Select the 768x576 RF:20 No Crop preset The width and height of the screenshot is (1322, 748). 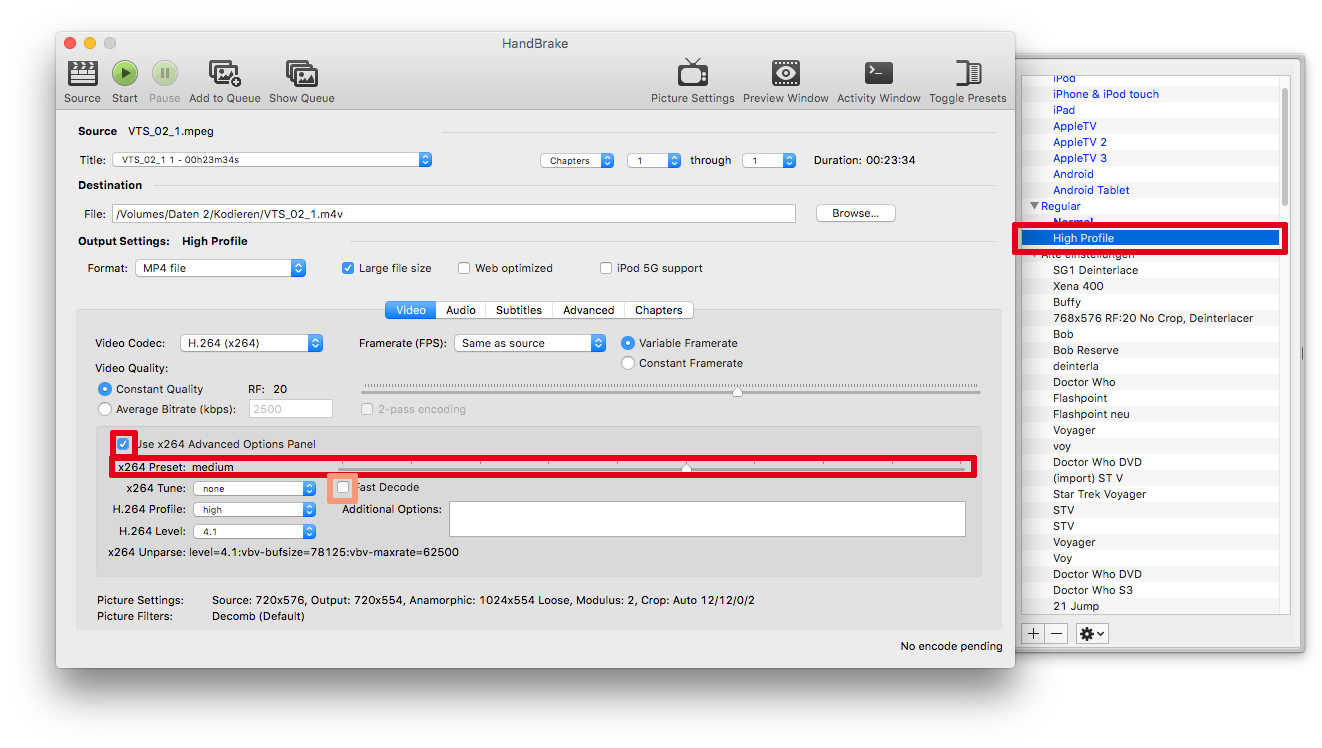click(x=1152, y=318)
